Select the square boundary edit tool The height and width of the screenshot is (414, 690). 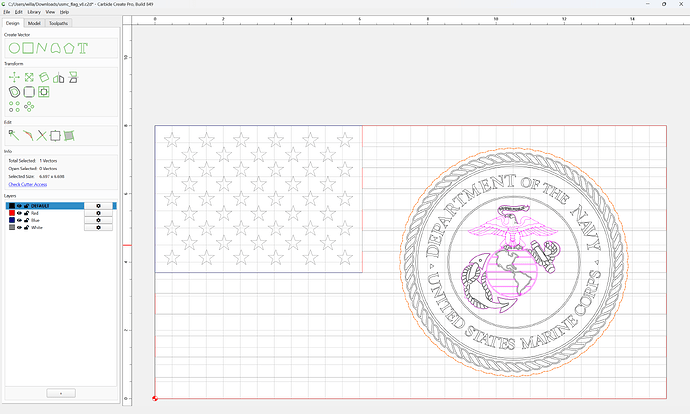[55, 136]
